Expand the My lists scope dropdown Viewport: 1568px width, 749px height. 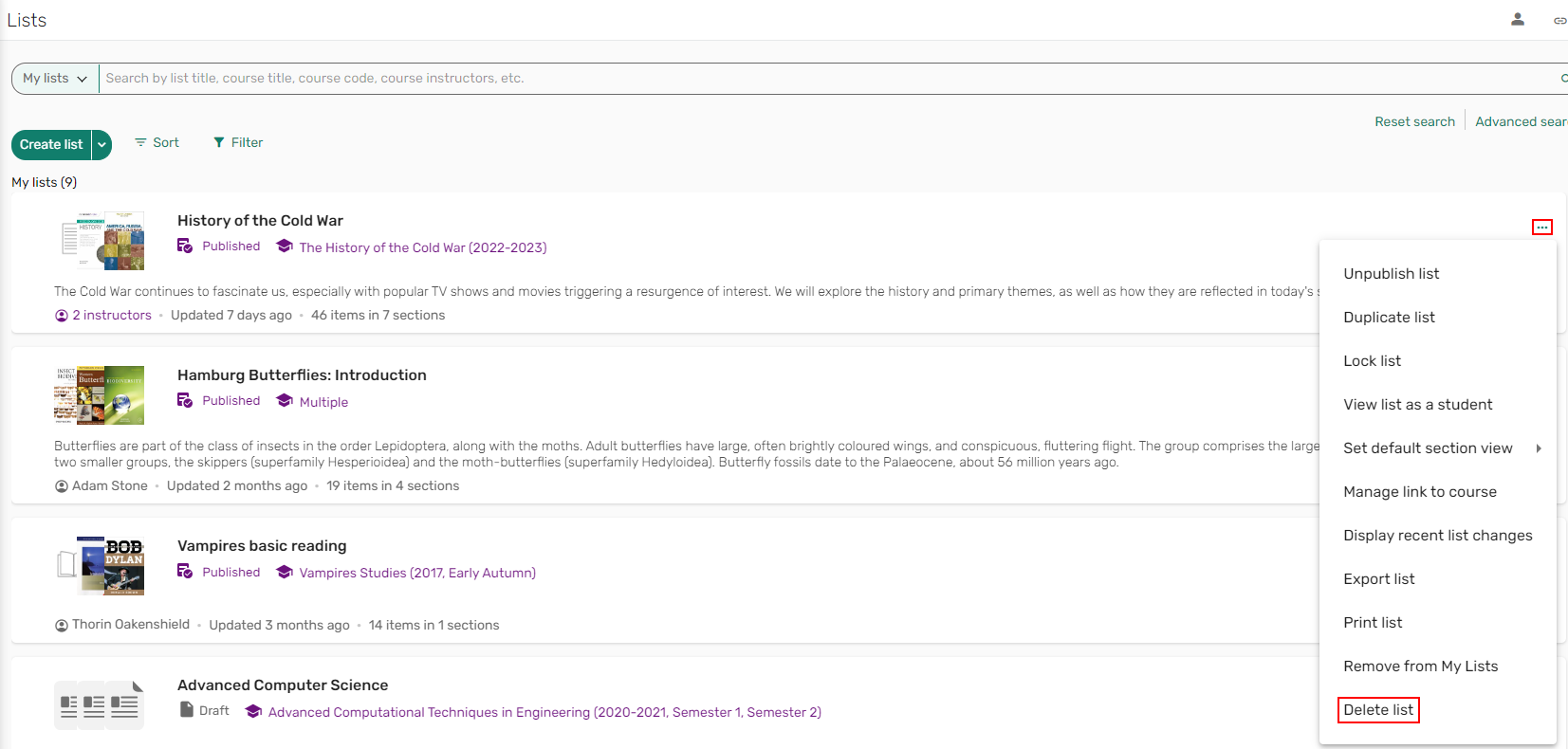pos(55,79)
